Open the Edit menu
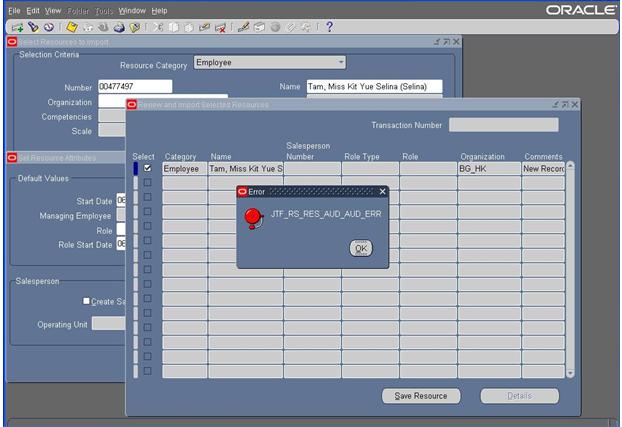The width and height of the screenshot is (622, 427). [33, 11]
